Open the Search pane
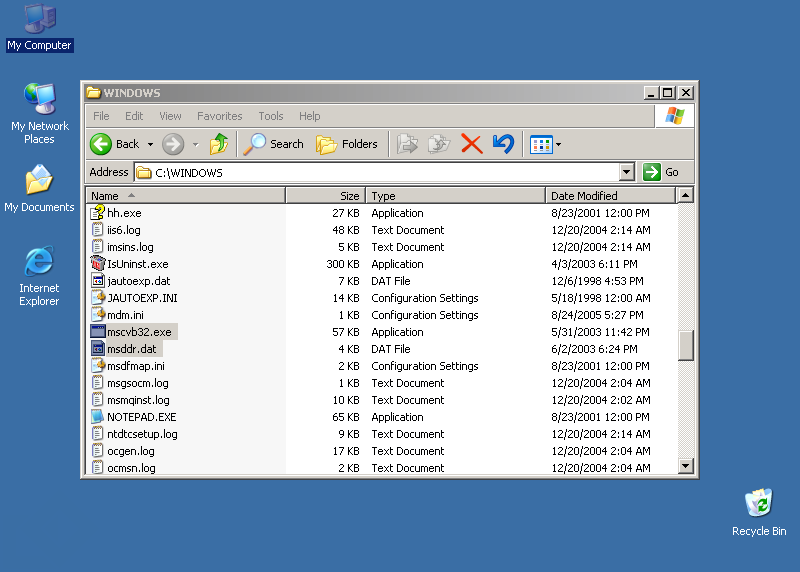800x572 pixels. 273,144
